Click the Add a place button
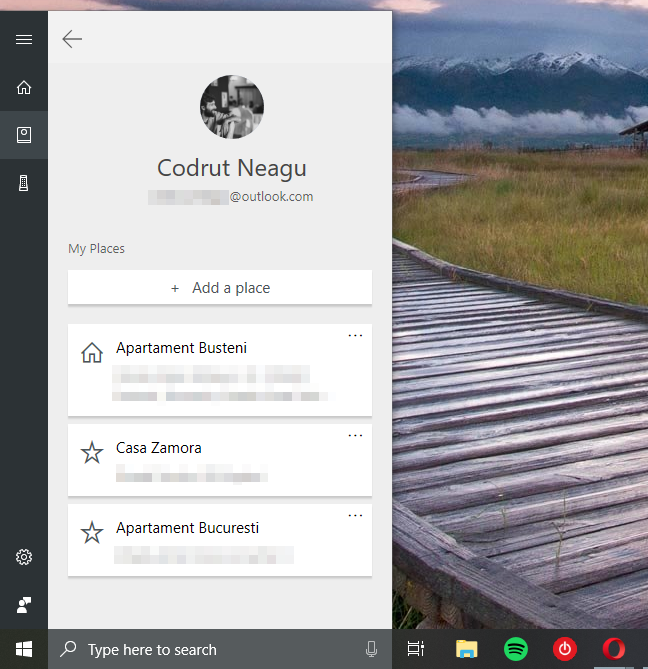648x669 pixels. [x=220, y=288]
